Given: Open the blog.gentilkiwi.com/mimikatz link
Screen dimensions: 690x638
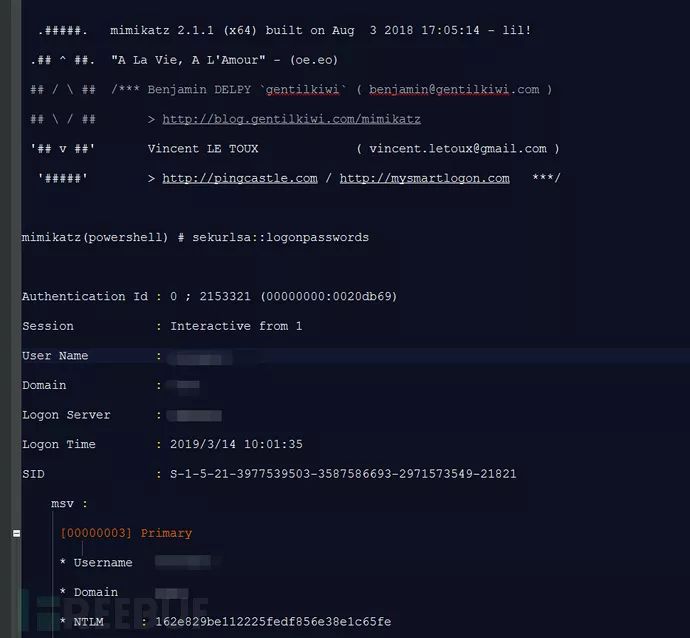Looking at the screenshot, I should click(291, 119).
